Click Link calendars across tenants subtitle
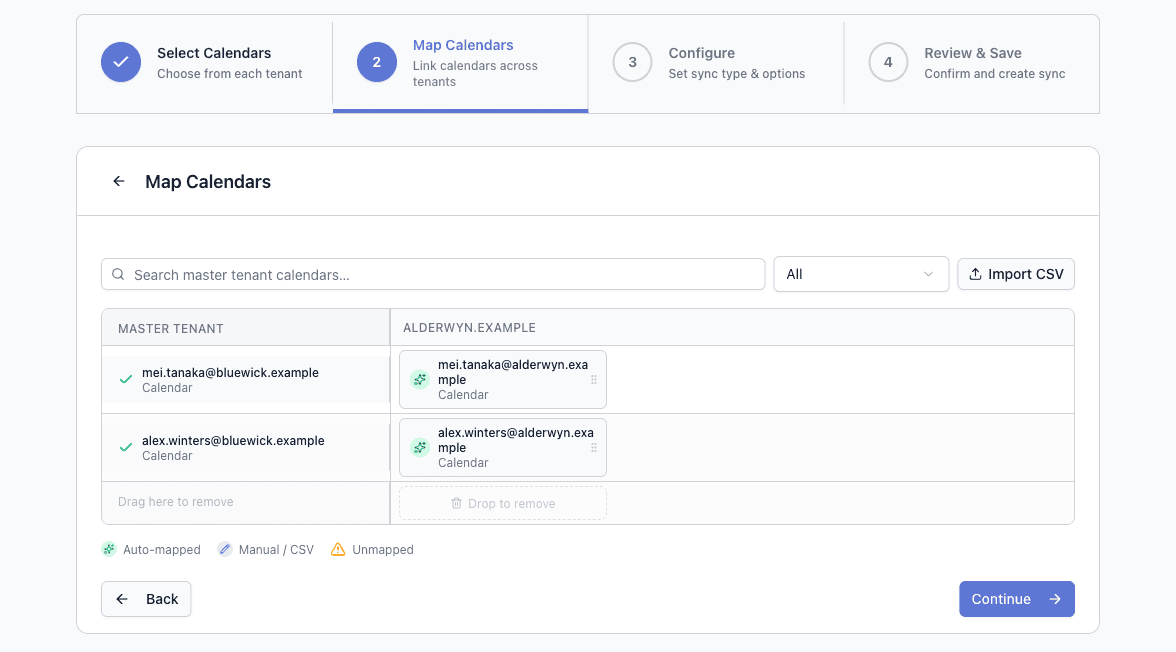Screen dimensions: 1176x652 tap(475, 74)
